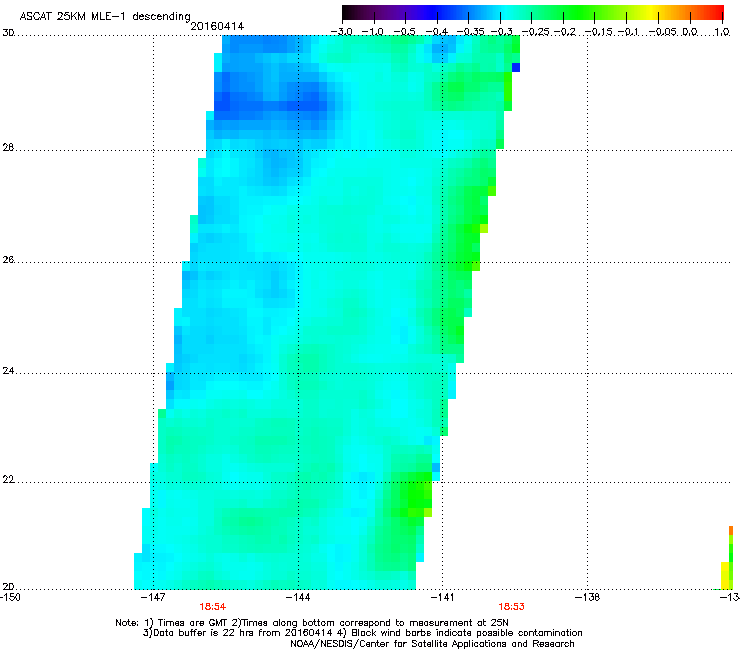Click the colorbar value -0.1
The width and height of the screenshot is (740, 650).
click(628, 32)
